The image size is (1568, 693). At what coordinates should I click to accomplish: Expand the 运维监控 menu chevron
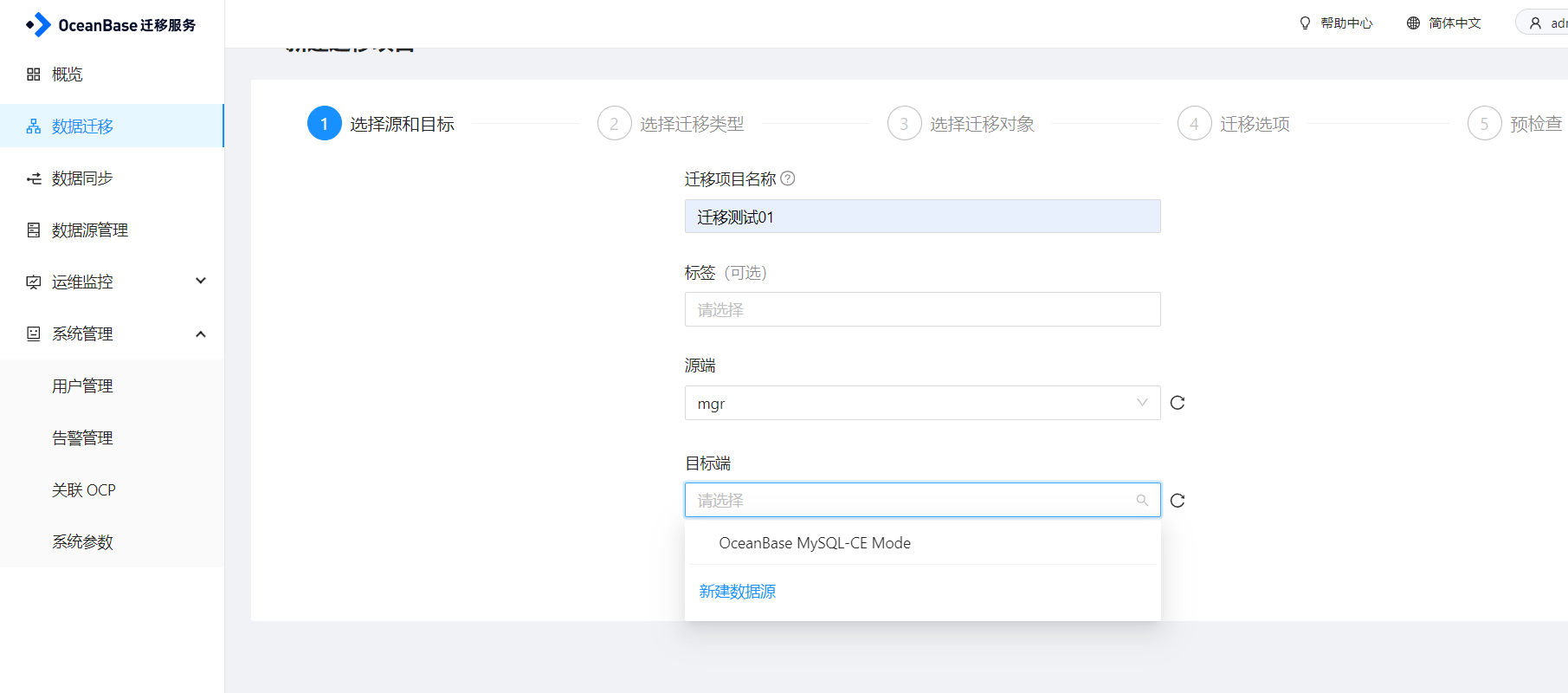click(201, 281)
